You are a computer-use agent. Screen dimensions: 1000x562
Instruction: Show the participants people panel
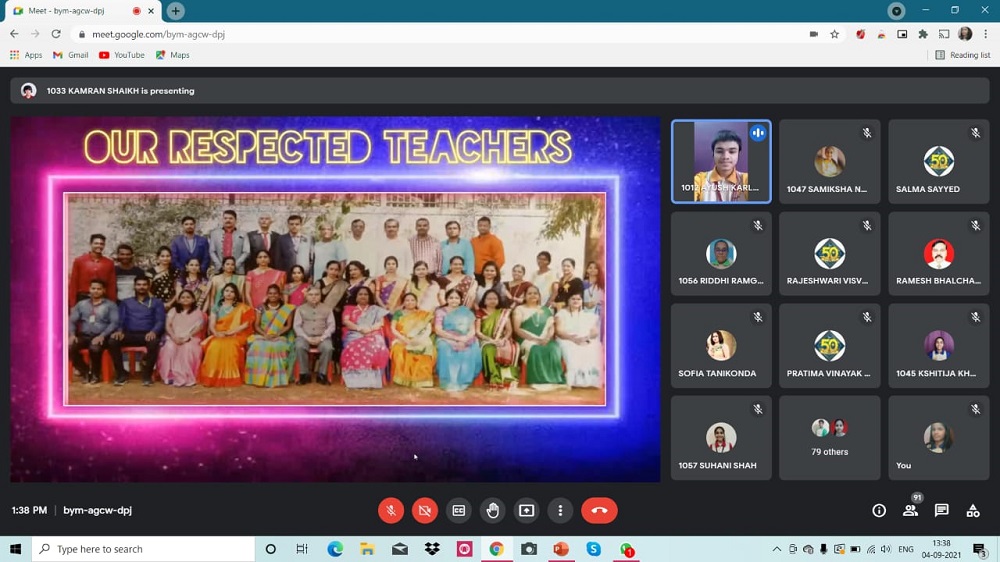tap(910, 510)
